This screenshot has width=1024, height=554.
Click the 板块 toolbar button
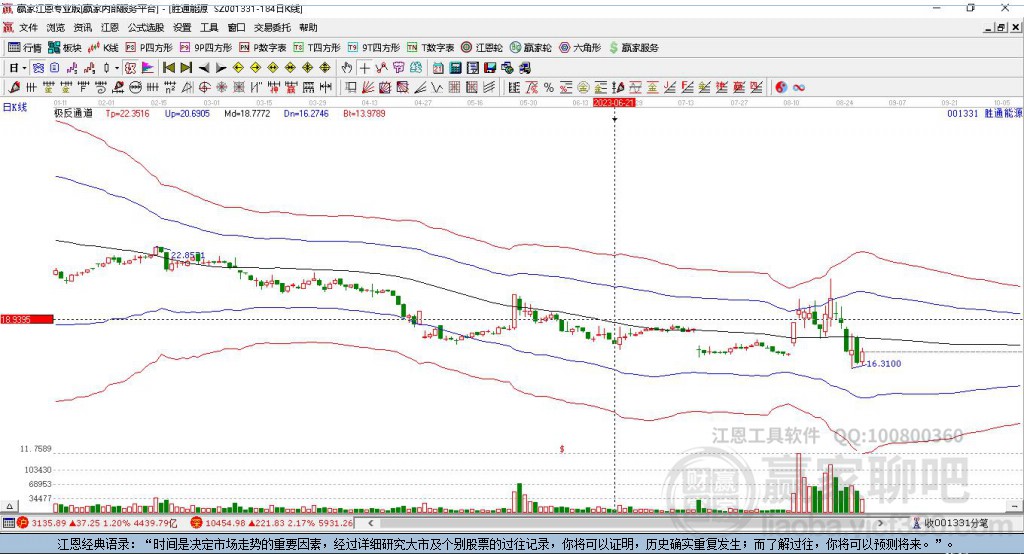coord(65,48)
